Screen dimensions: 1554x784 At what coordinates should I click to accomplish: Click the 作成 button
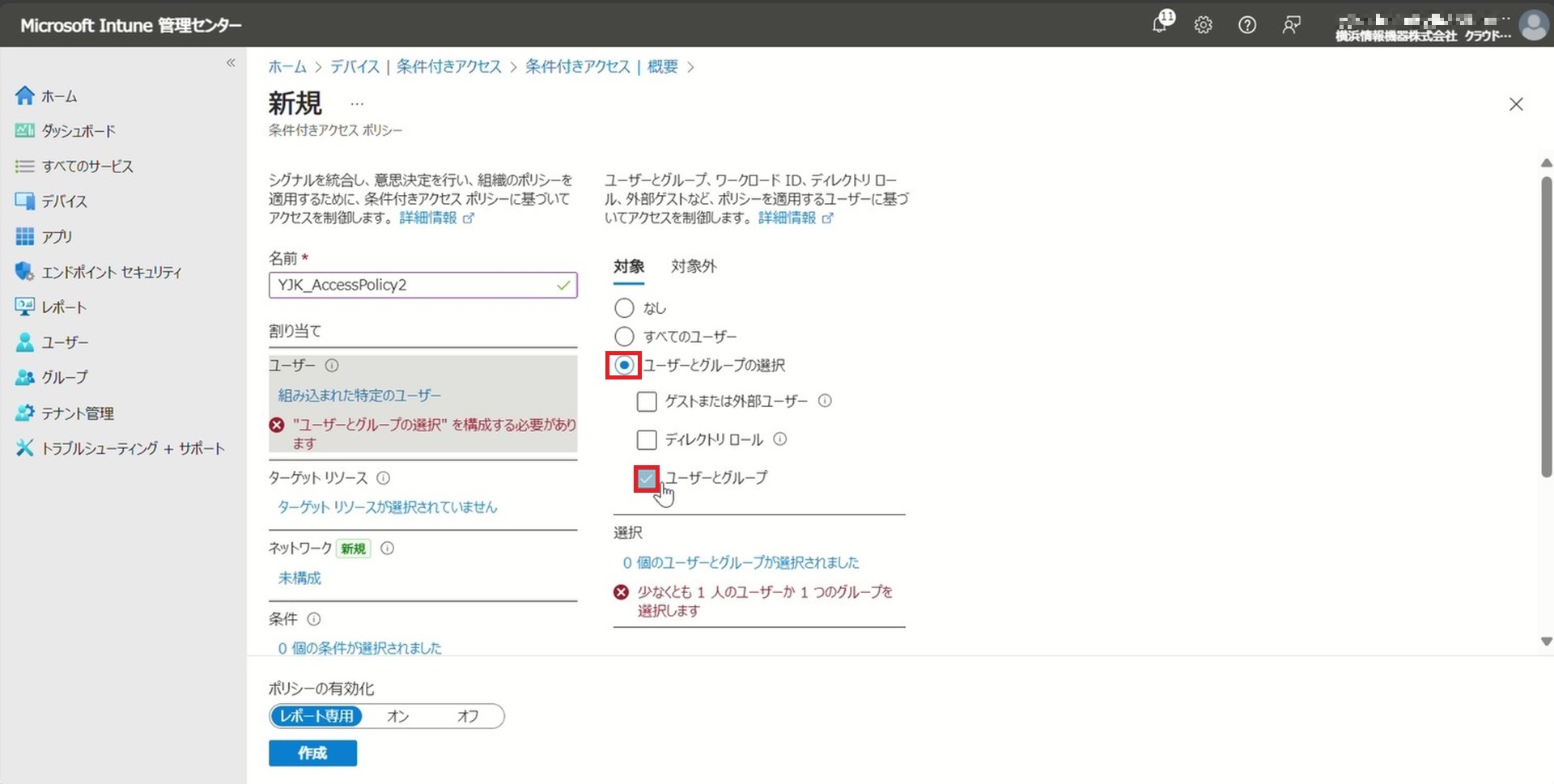[x=312, y=753]
